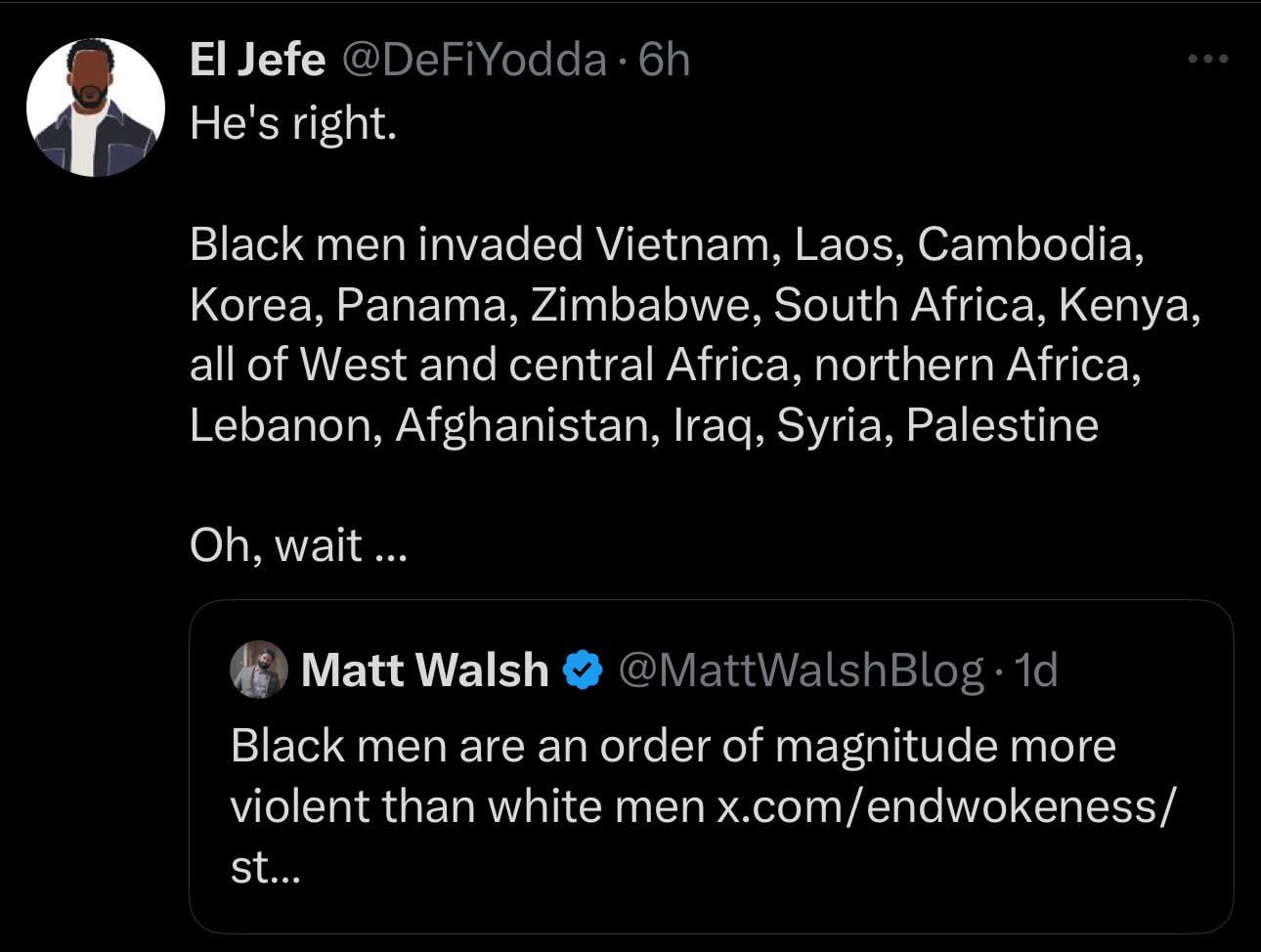The width and height of the screenshot is (1261, 952).
Task: Visit the @DeFiYodda handle
Action: click(x=474, y=61)
